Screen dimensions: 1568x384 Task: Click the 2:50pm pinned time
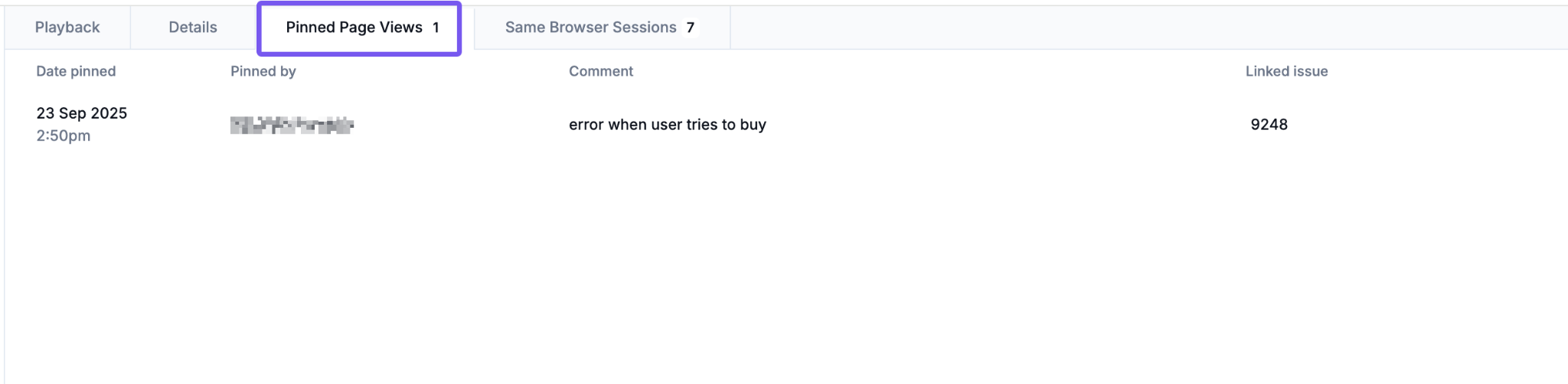point(63,135)
